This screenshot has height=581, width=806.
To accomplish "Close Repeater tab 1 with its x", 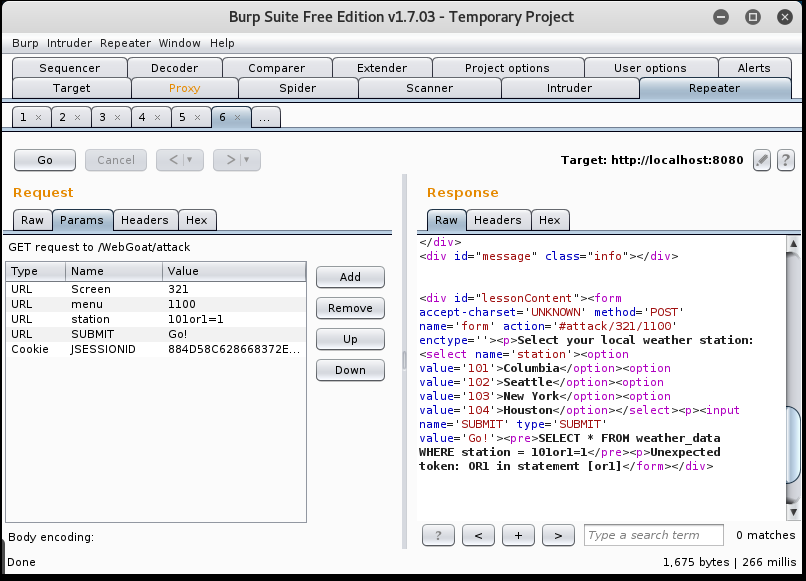I will [x=38, y=118].
